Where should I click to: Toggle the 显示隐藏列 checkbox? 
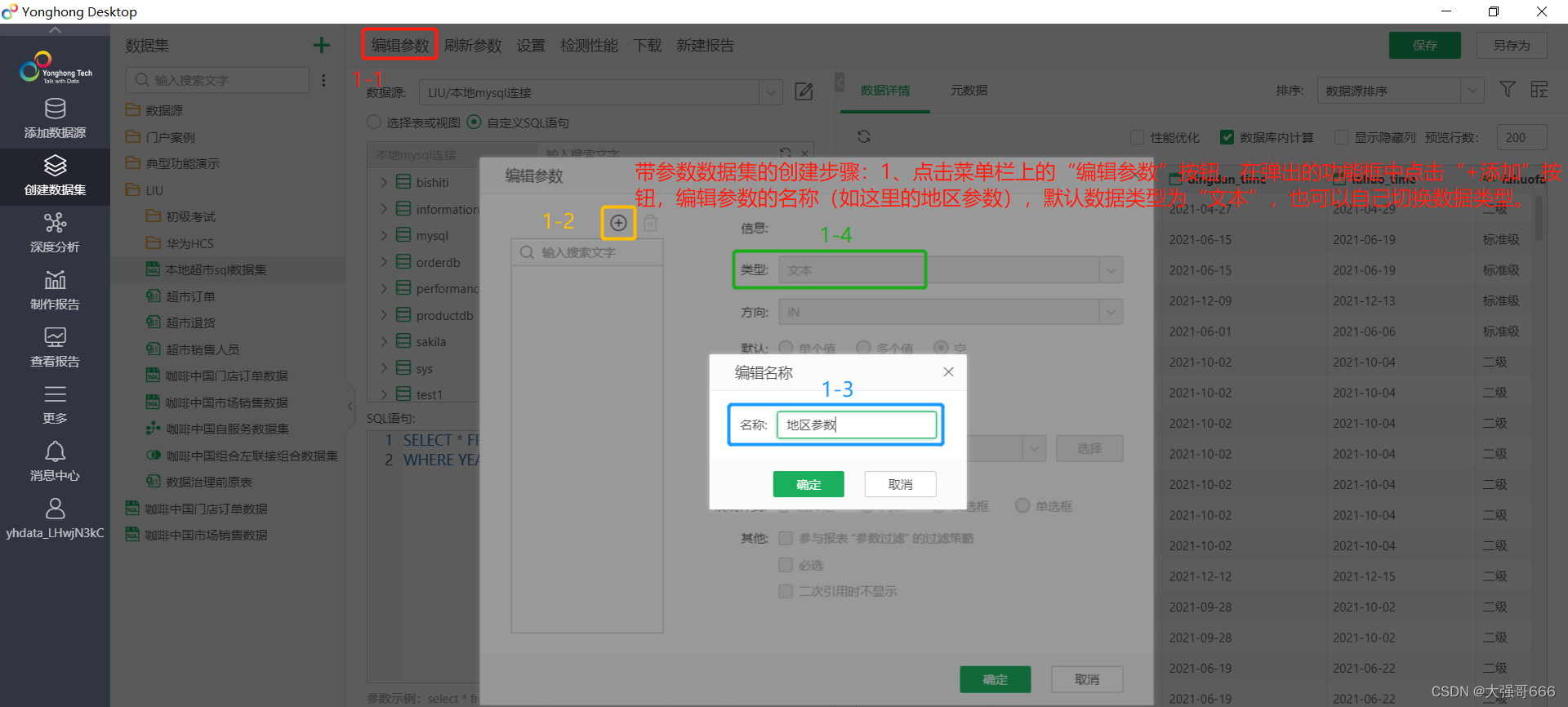point(1341,137)
